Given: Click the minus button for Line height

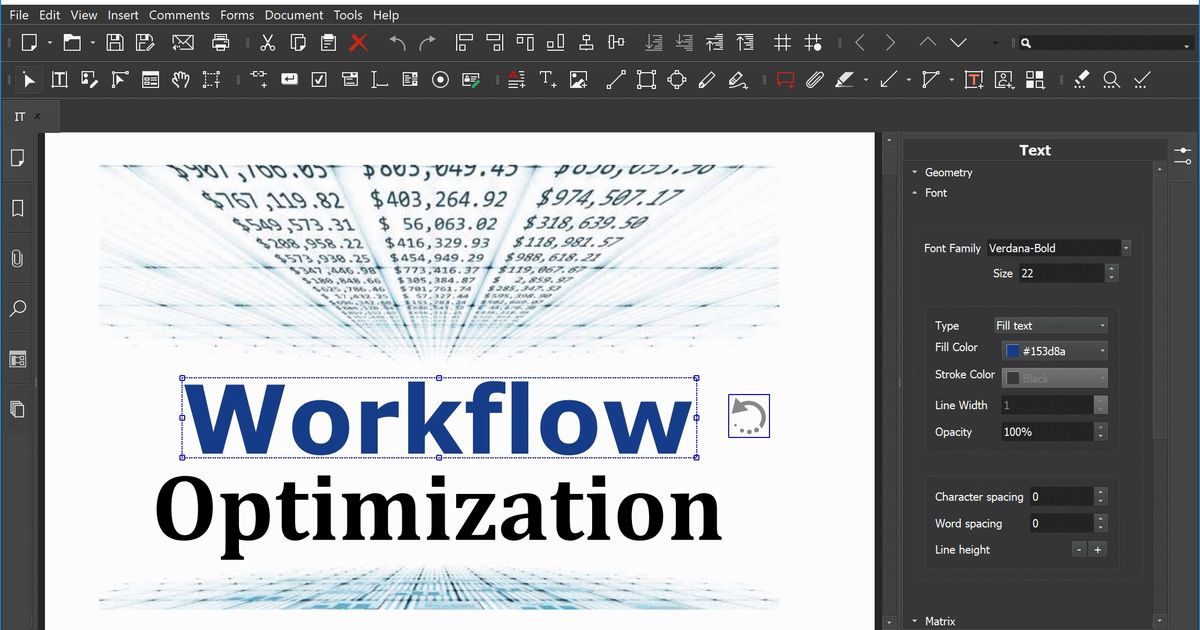Looking at the screenshot, I should pos(1079,550).
